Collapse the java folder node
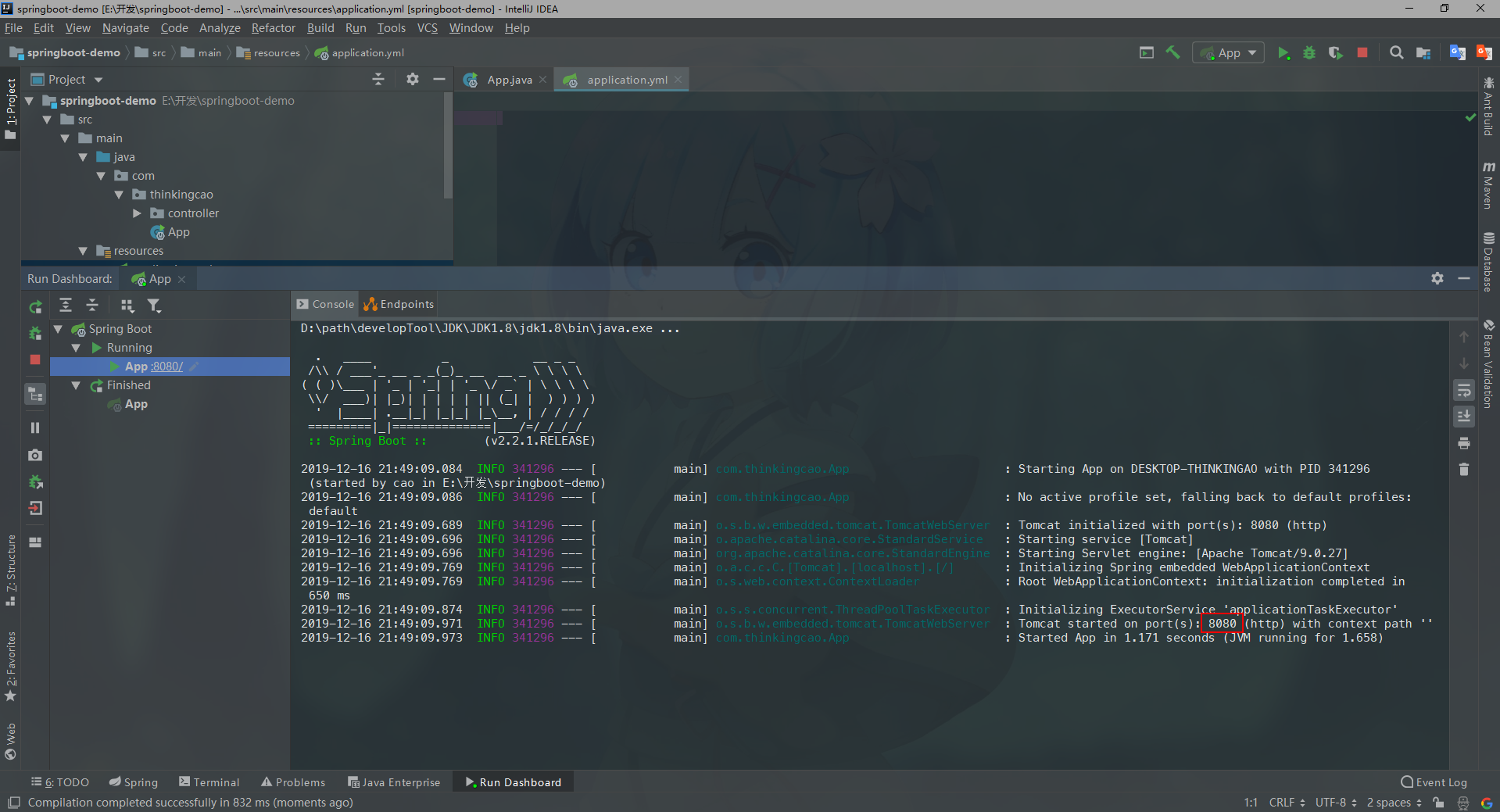Screen dimensions: 1500x812 point(83,157)
